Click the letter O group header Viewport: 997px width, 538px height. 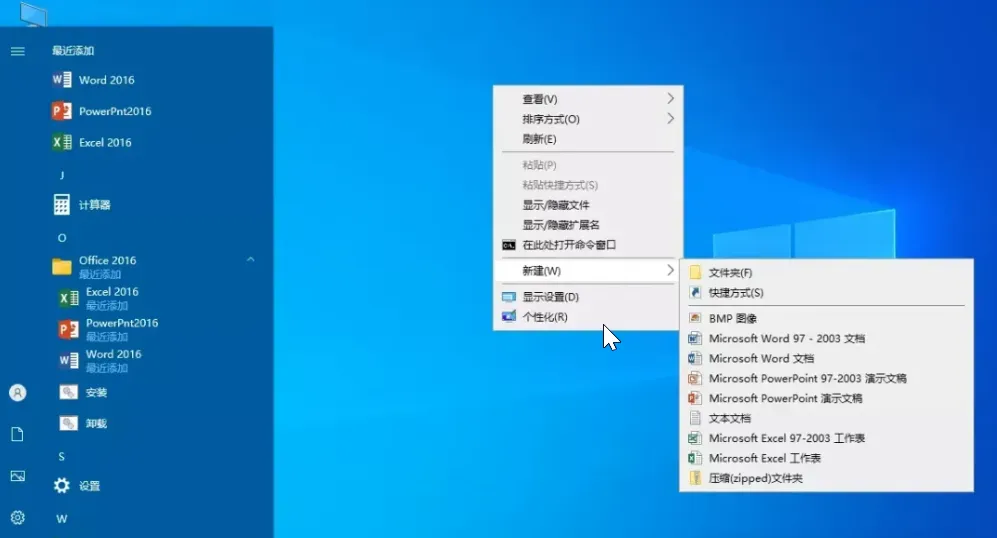[x=62, y=238]
